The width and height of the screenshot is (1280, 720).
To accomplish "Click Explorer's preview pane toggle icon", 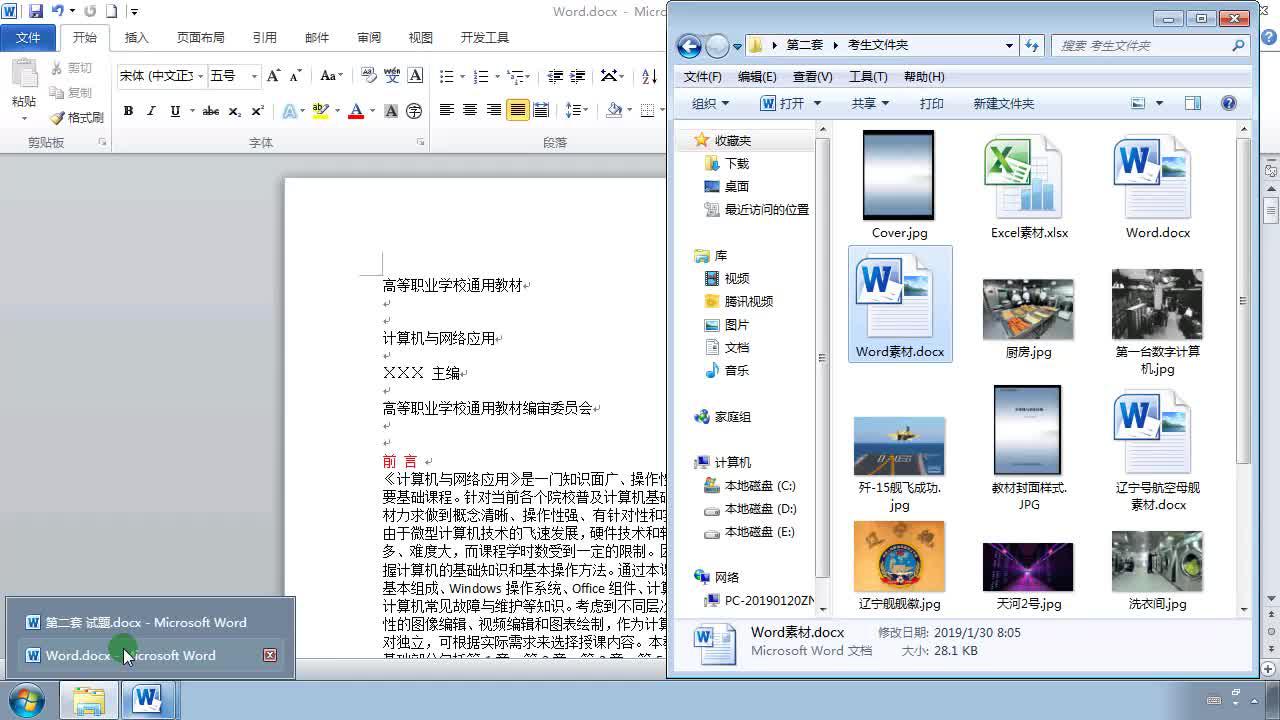I will point(1192,103).
